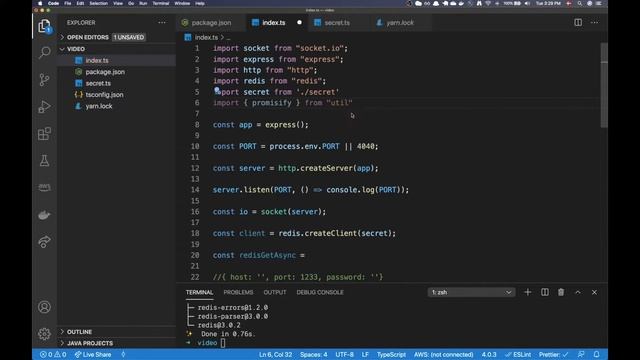Click the 1 UNSAVED badge
This screenshot has height=360, width=640.
pyautogui.click(x=129, y=37)
